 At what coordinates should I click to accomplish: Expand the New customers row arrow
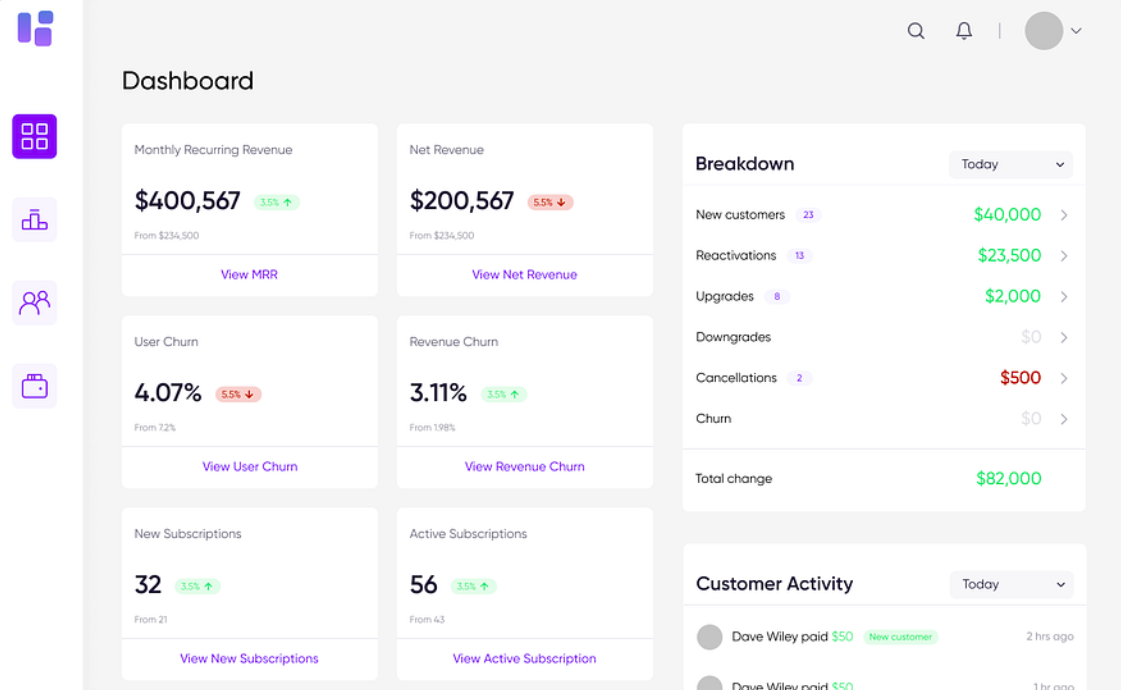coord(1064,215)
